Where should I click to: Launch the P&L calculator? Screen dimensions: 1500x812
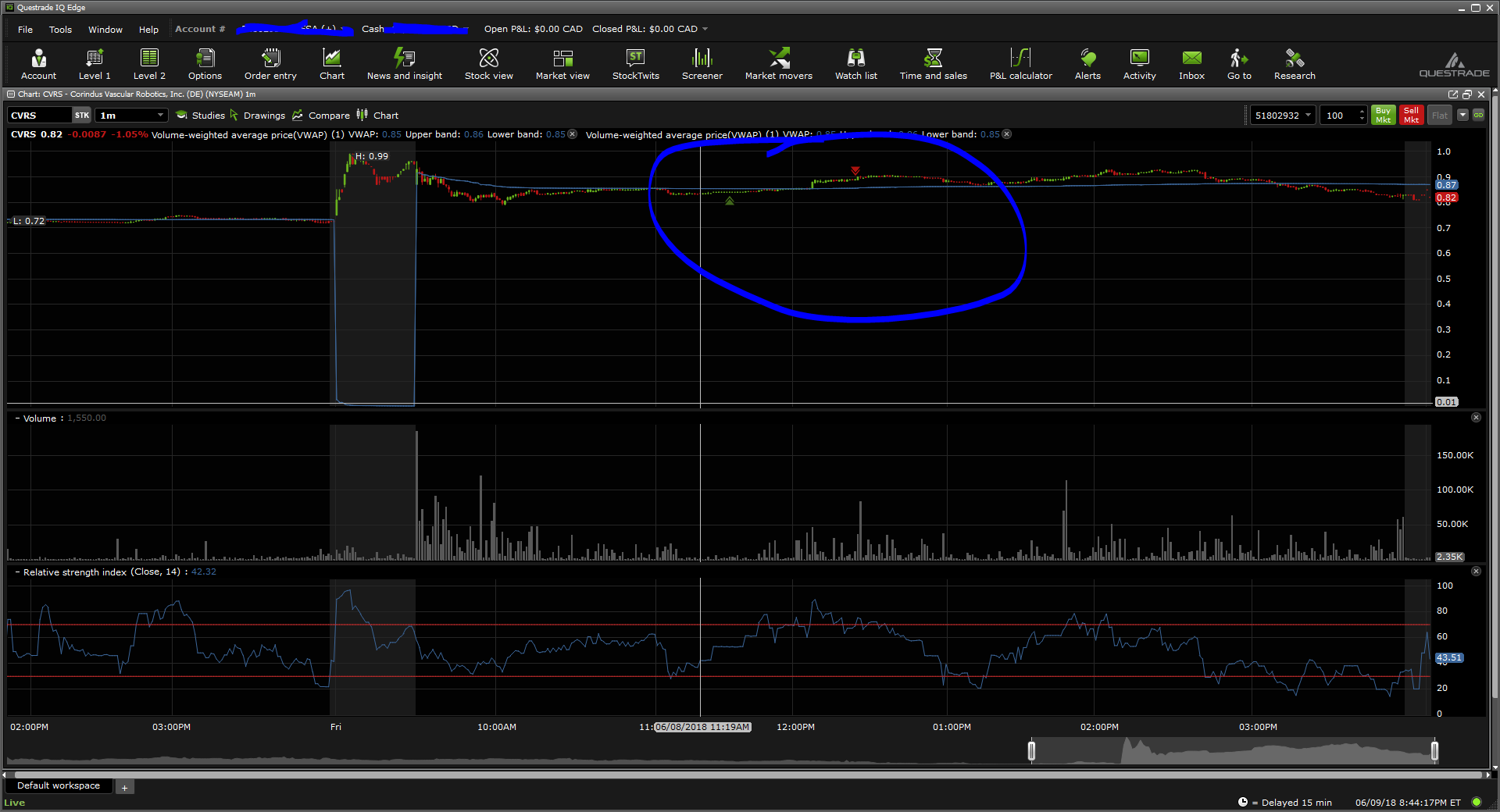pyautogui.click(x=1021, y=64)
